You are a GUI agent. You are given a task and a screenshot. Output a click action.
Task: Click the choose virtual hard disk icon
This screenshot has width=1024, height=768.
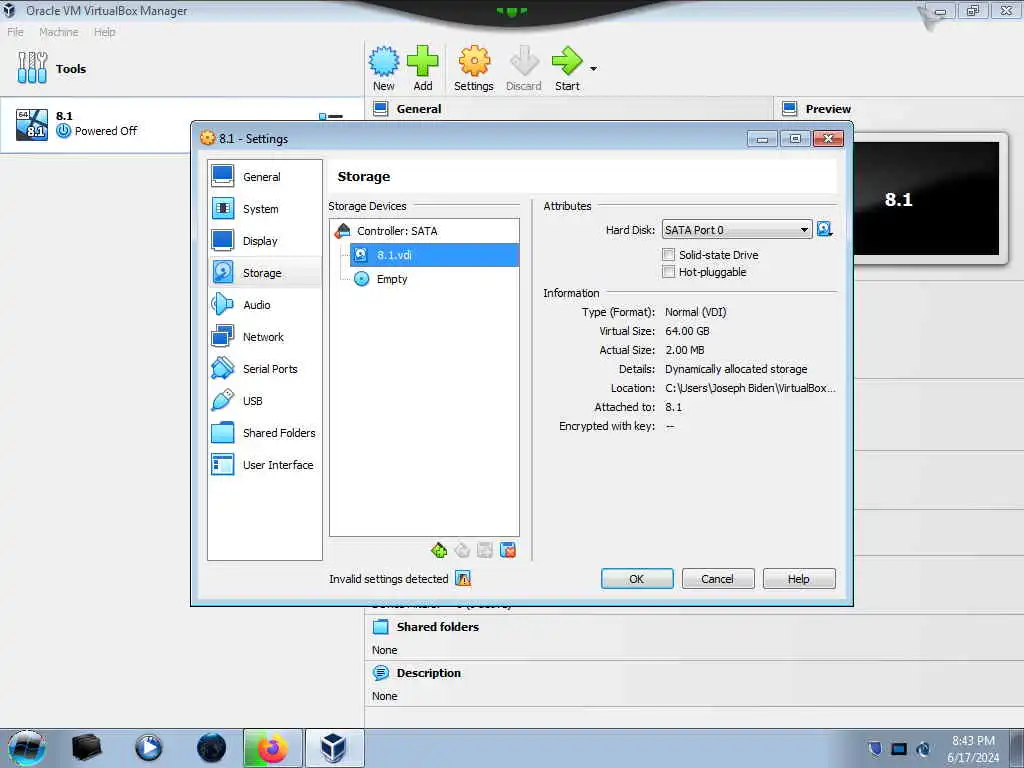point(825,229)
